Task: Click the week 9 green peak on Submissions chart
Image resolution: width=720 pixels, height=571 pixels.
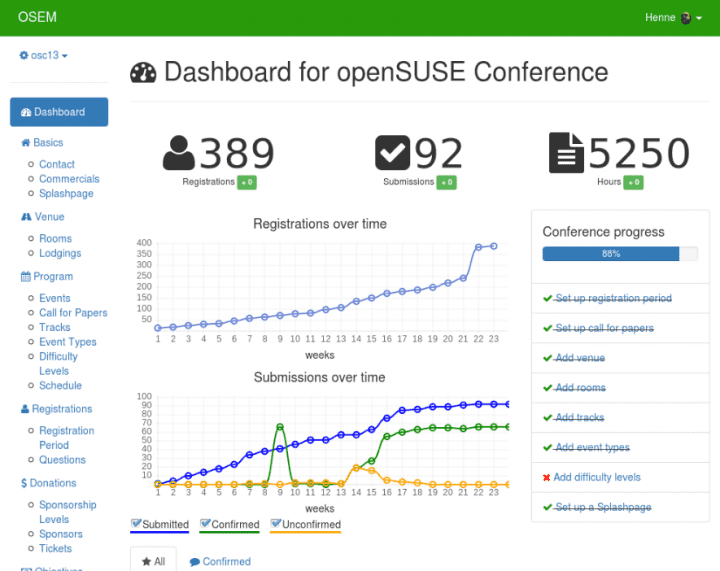Action: (x=280, y=427)
